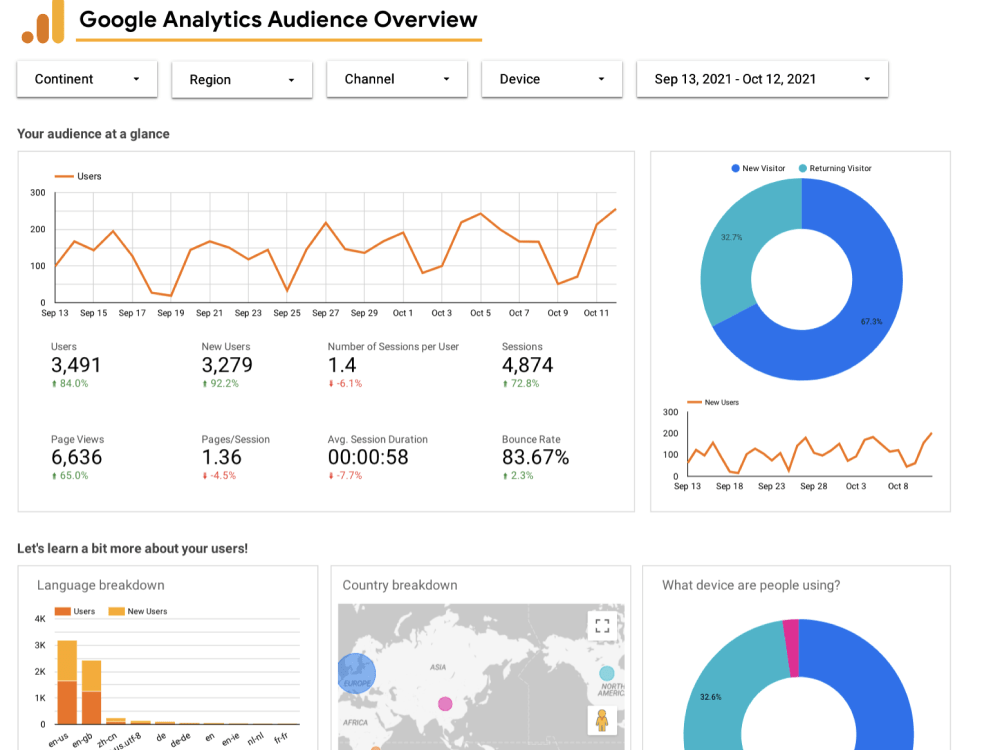Open the Channel filter dropdown

point(397,79)
